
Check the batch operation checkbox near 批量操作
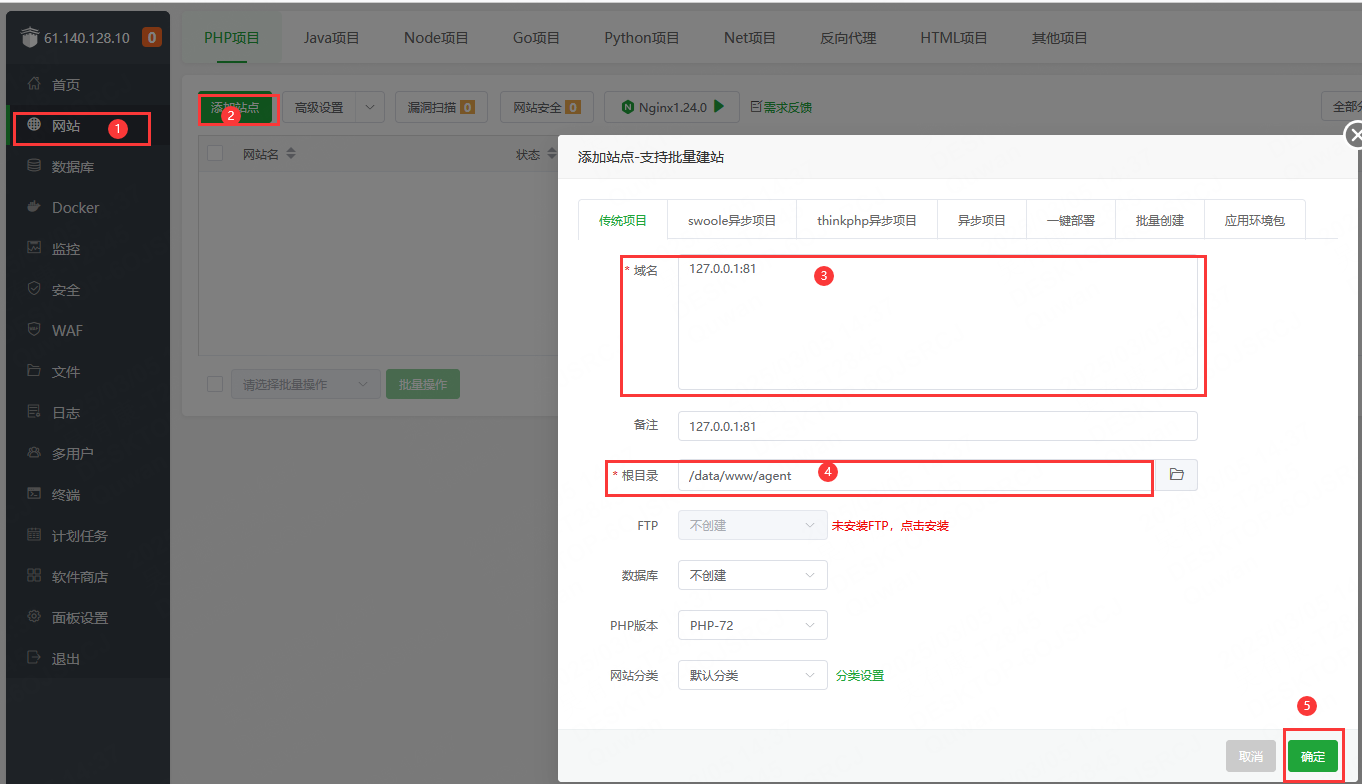pos(214,383)
